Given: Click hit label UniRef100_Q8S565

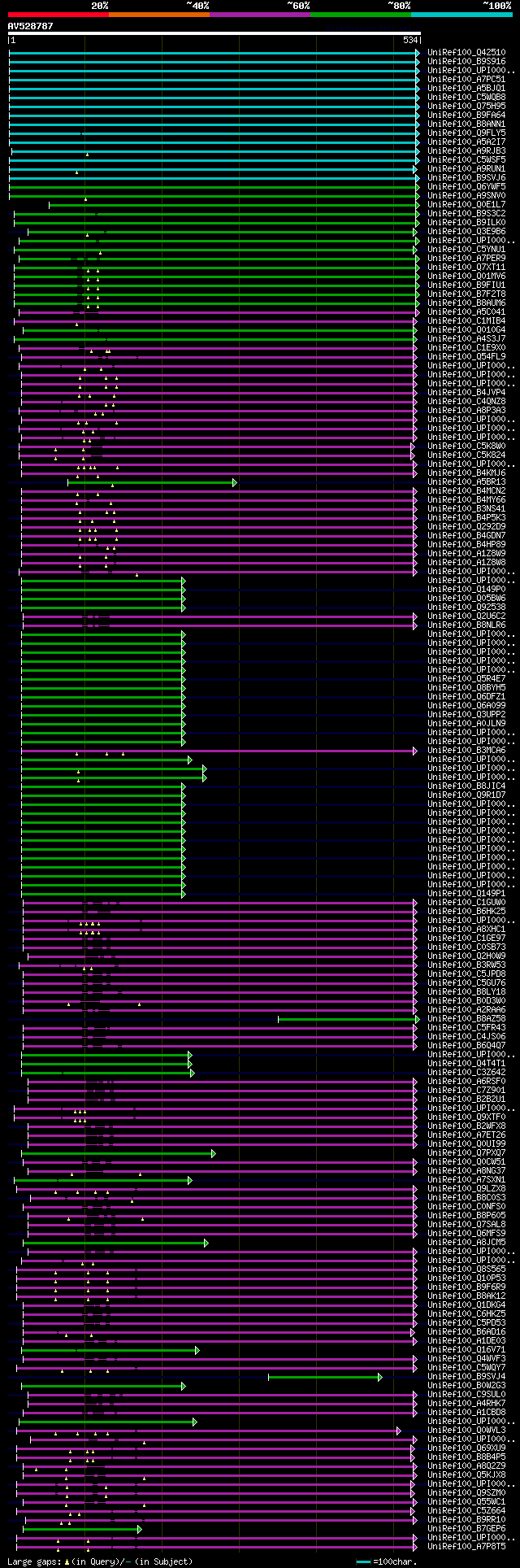Looking at the screenshot, I should point(468,1270).
